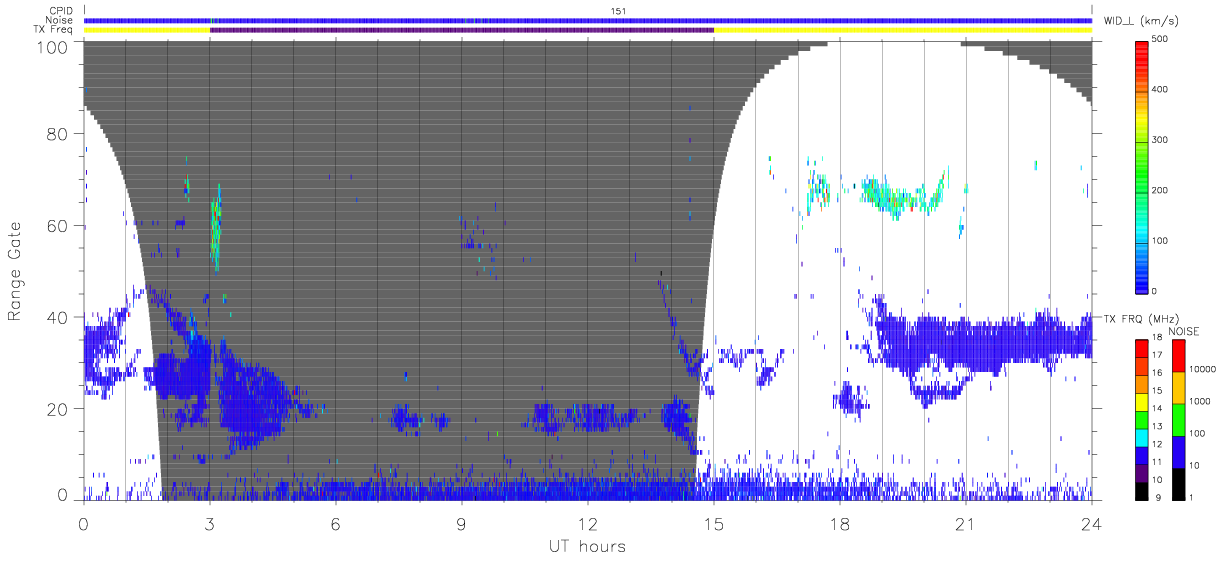Viewport: 1228px width, 567px height.
Task: Click the 9 tick label on UT axis
Action: (462, 524)
